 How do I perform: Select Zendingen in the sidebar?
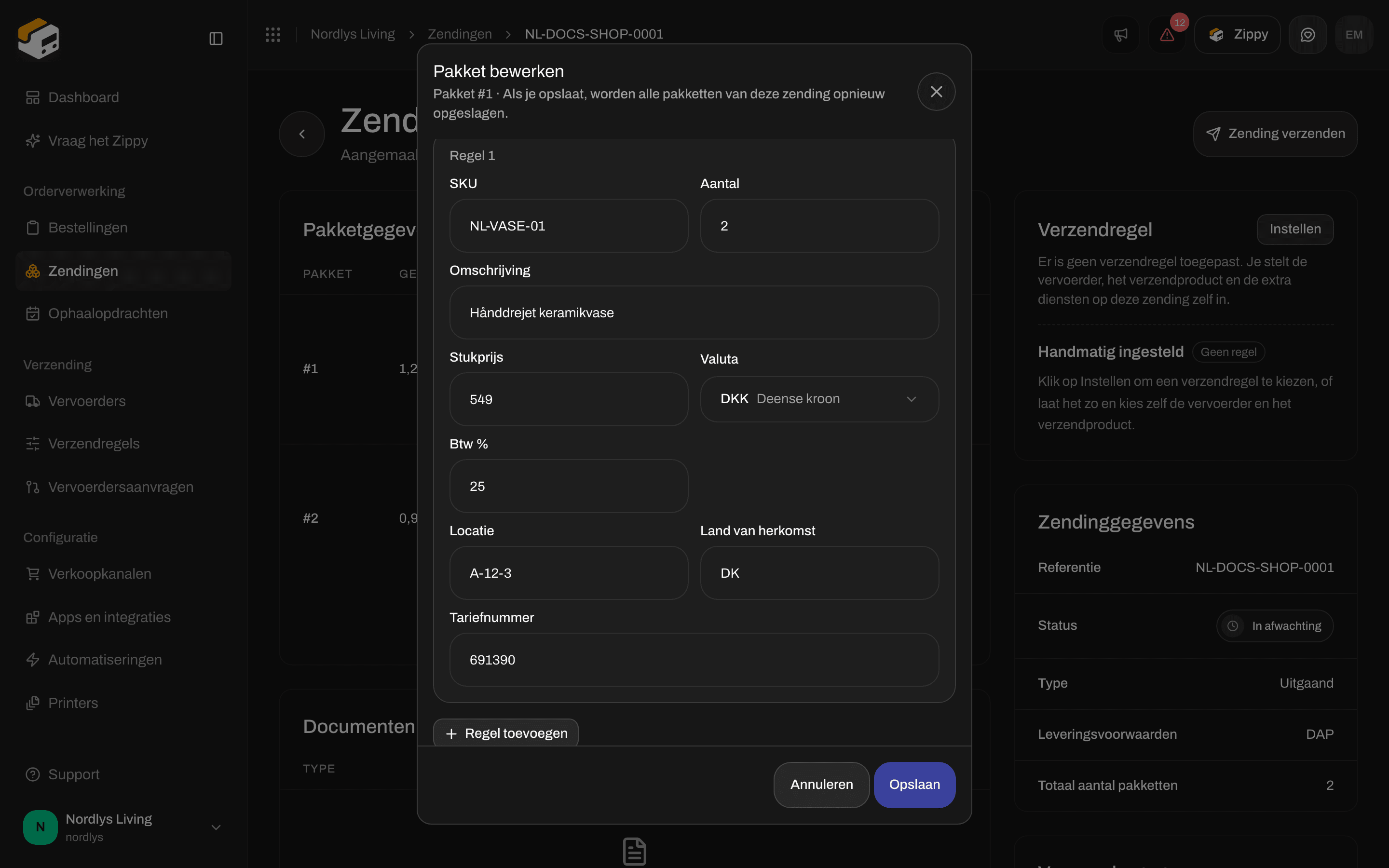coord(123,271)
